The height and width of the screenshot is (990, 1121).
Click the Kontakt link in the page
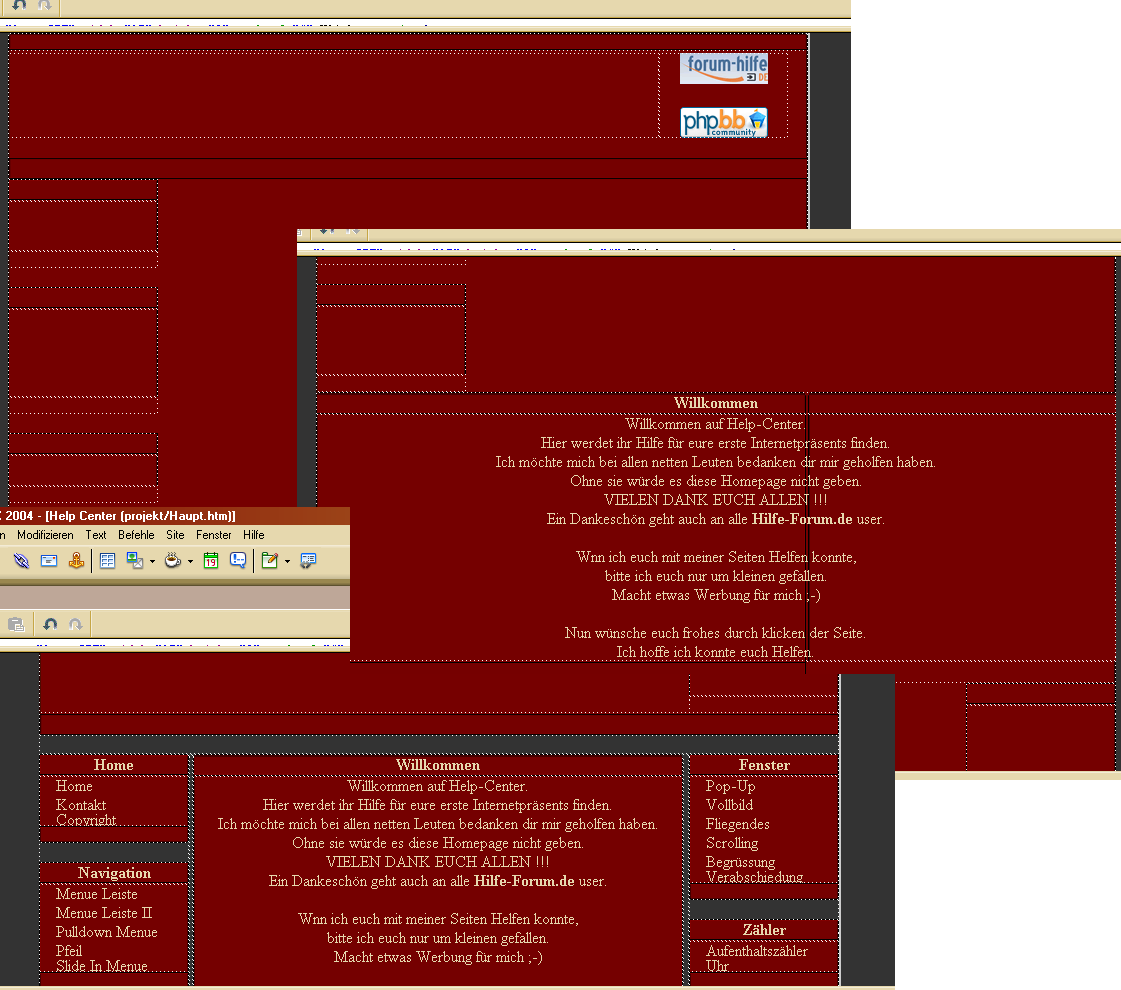(81, 805)
